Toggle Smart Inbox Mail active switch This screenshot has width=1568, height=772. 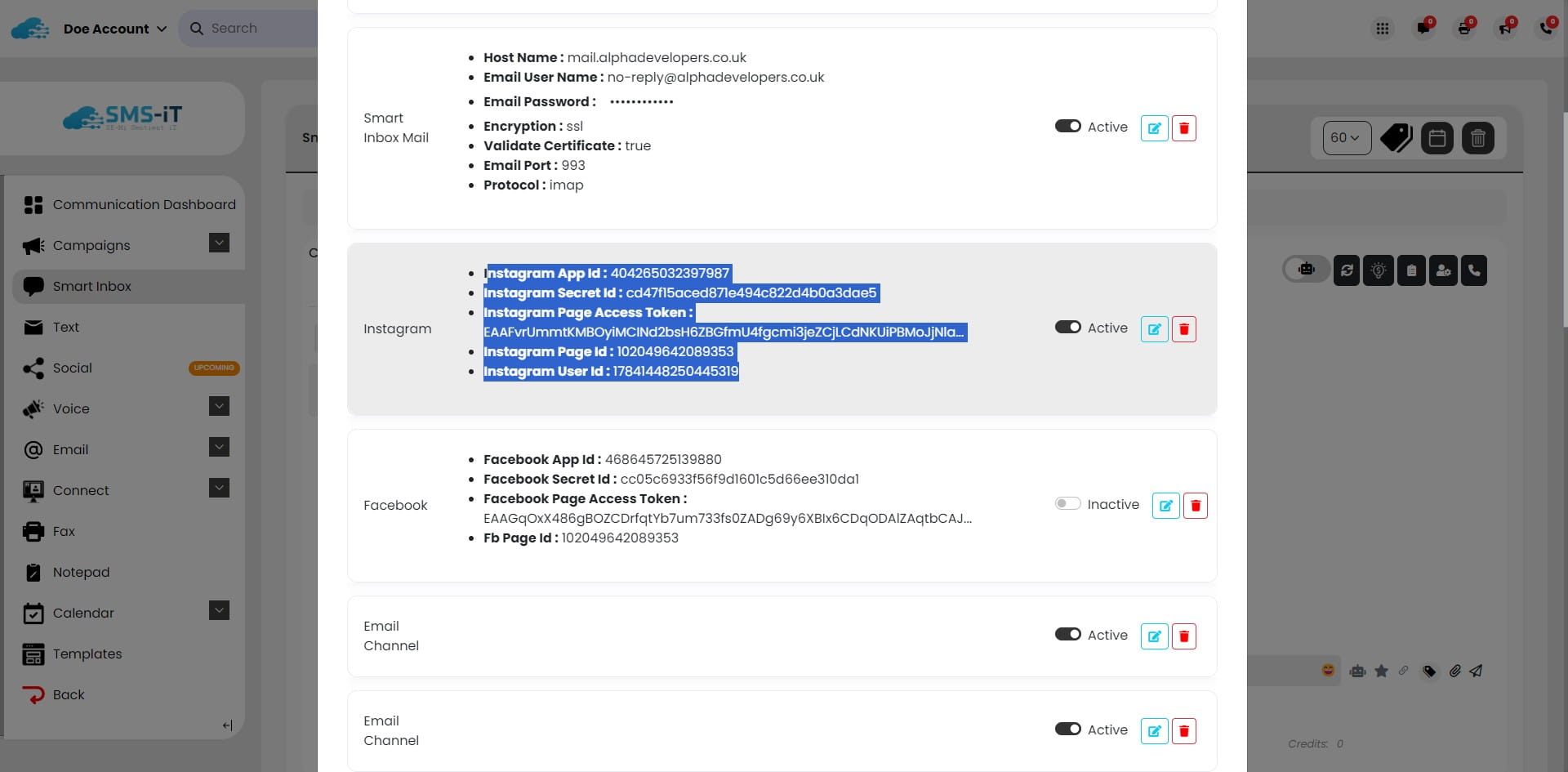click(x=1067, y=127)
